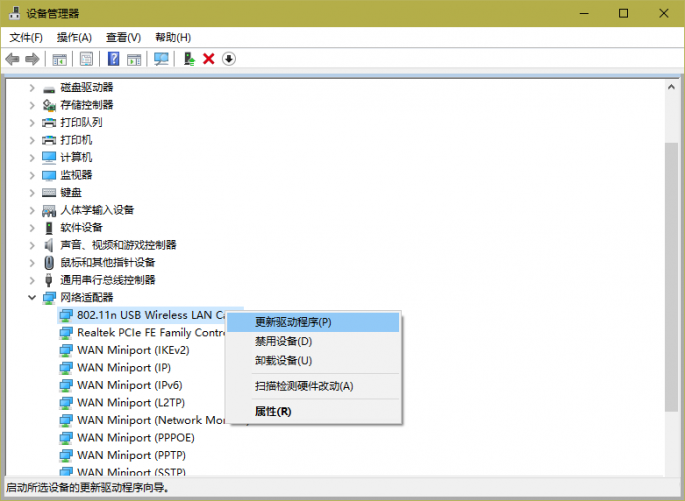Expand the 磁盘驱动器 node
This screenshot has height=501, width=685.
coord(32,88)
